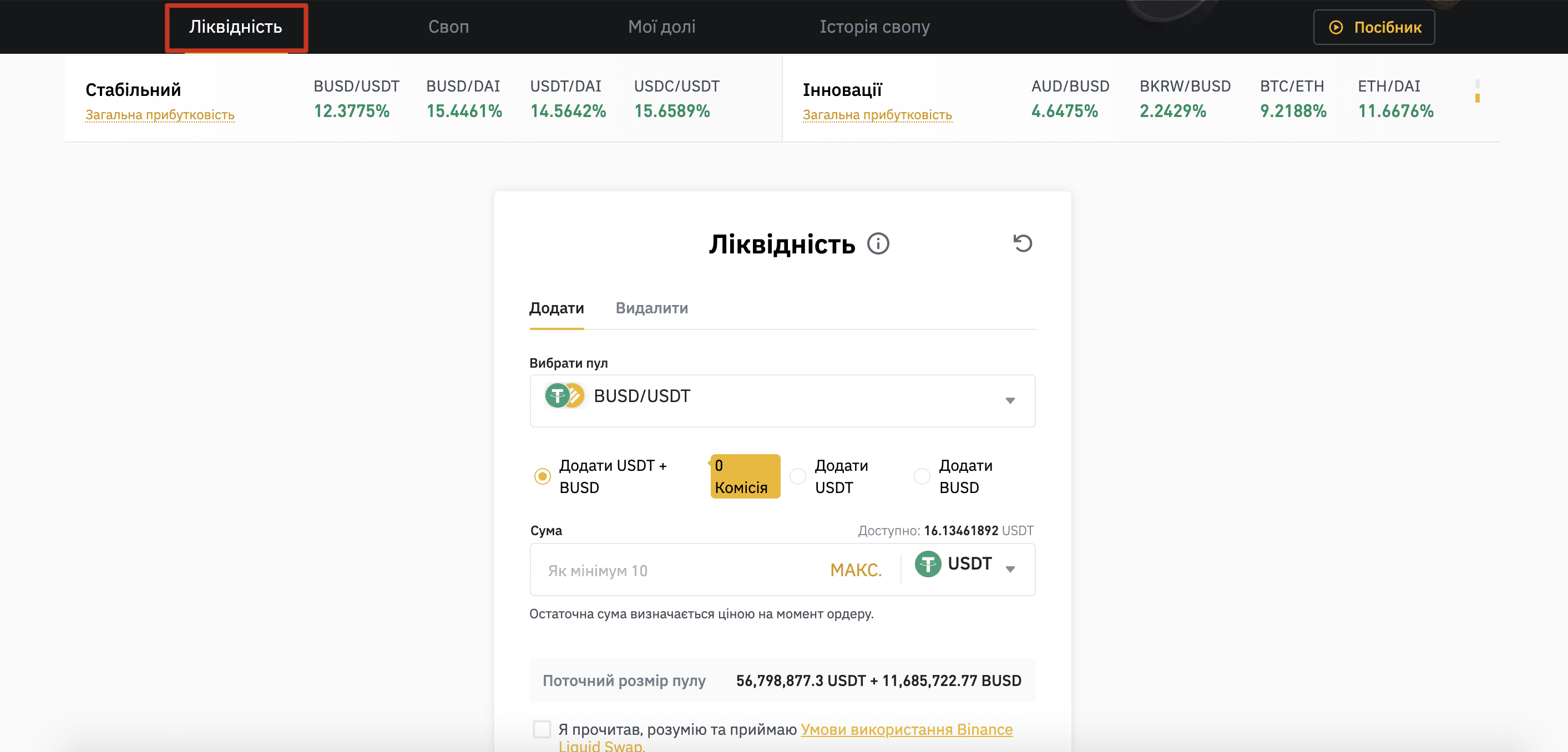Click the info icon next to Ліквідність heading
1568x752 pixels.
click(878, 243)
